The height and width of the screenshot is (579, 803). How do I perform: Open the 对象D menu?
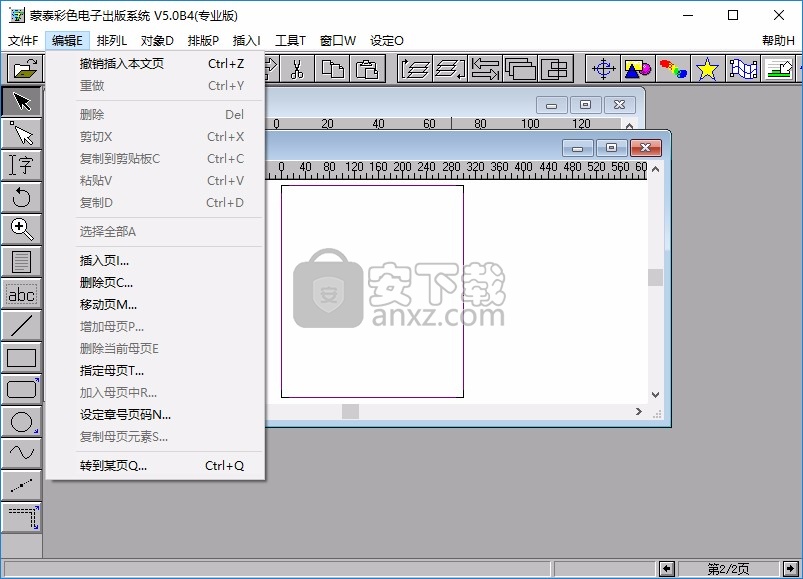click(x=157, y=40)
